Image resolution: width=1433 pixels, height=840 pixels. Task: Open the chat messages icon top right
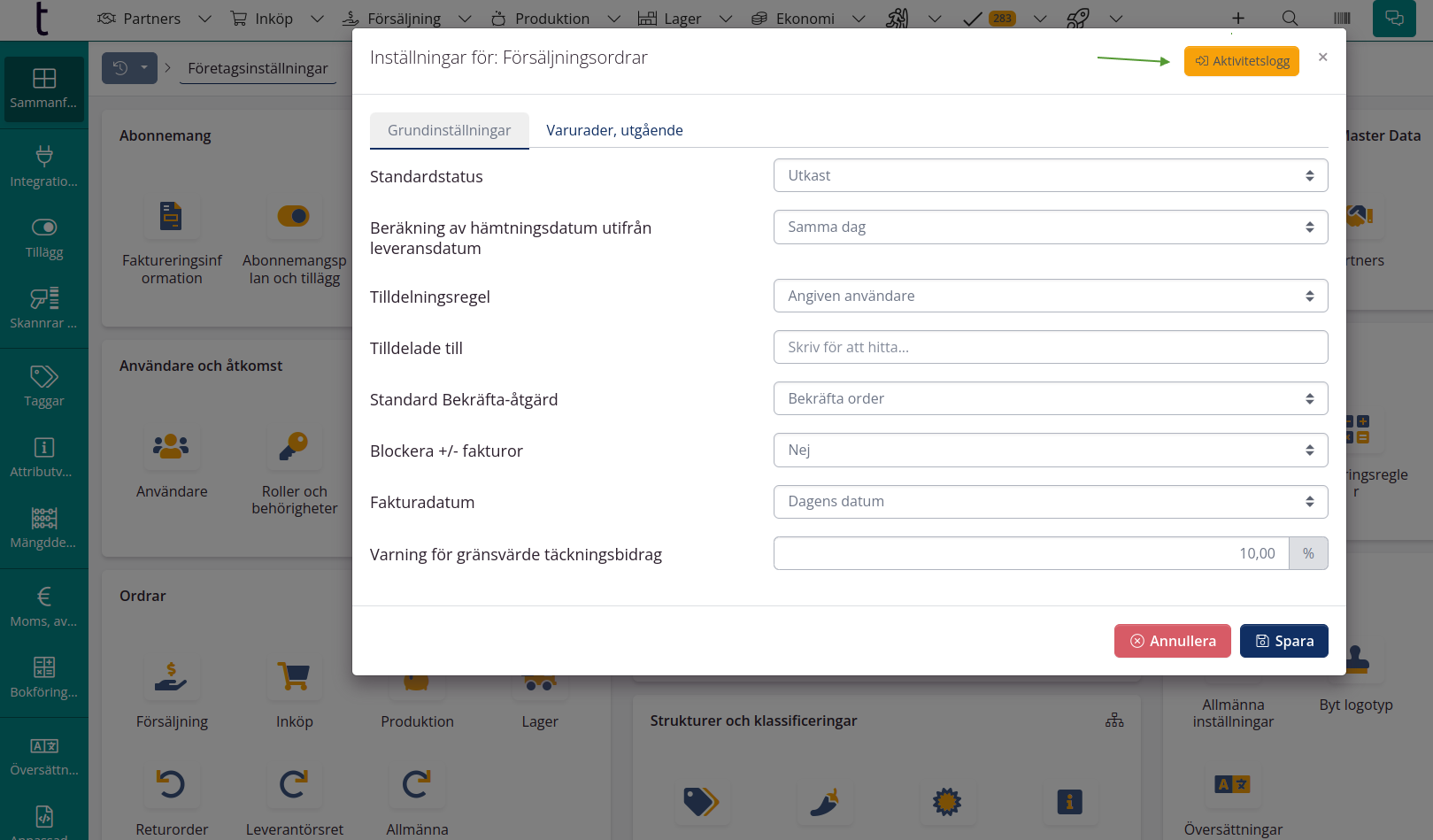[1394, 19]
